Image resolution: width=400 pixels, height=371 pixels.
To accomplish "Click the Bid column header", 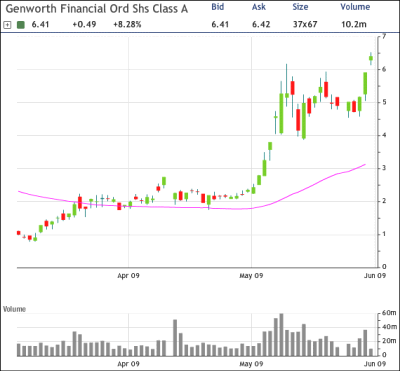I will pos(218,7).
